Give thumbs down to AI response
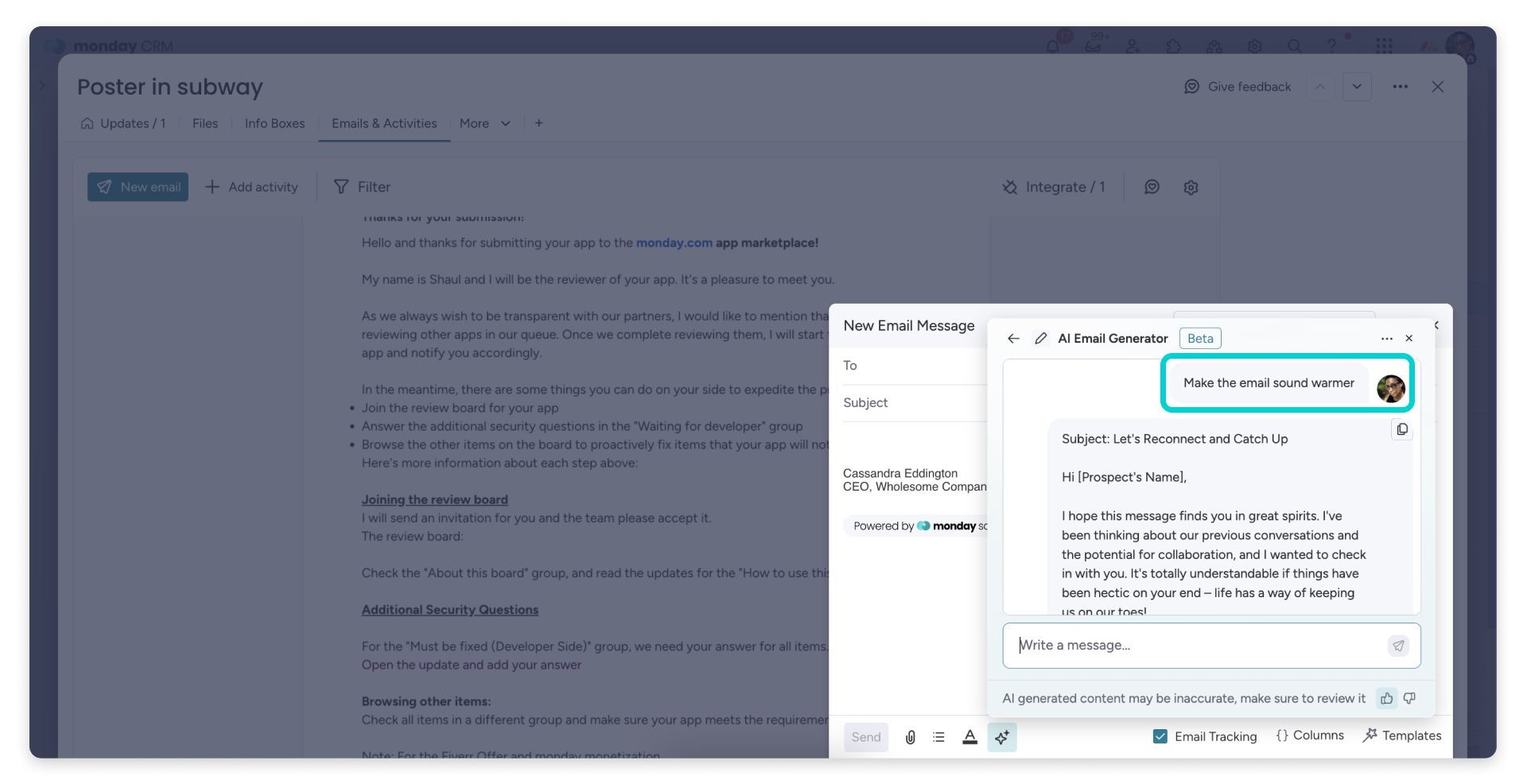The width and height of the screenshot is (1527, 784). (1409, 698)
